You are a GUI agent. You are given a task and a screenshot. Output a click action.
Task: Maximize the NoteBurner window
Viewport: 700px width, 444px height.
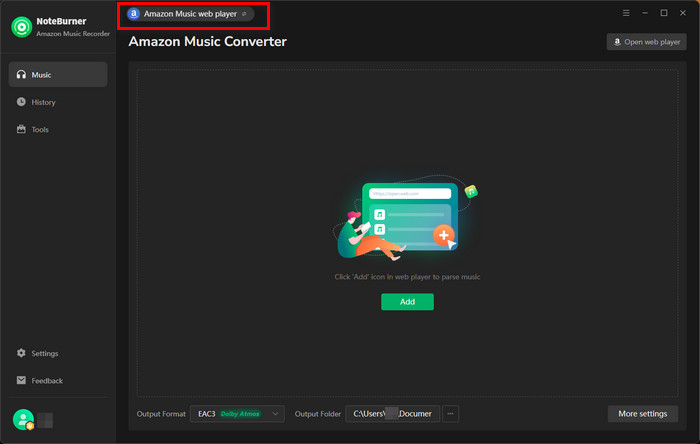pos(664,13)
